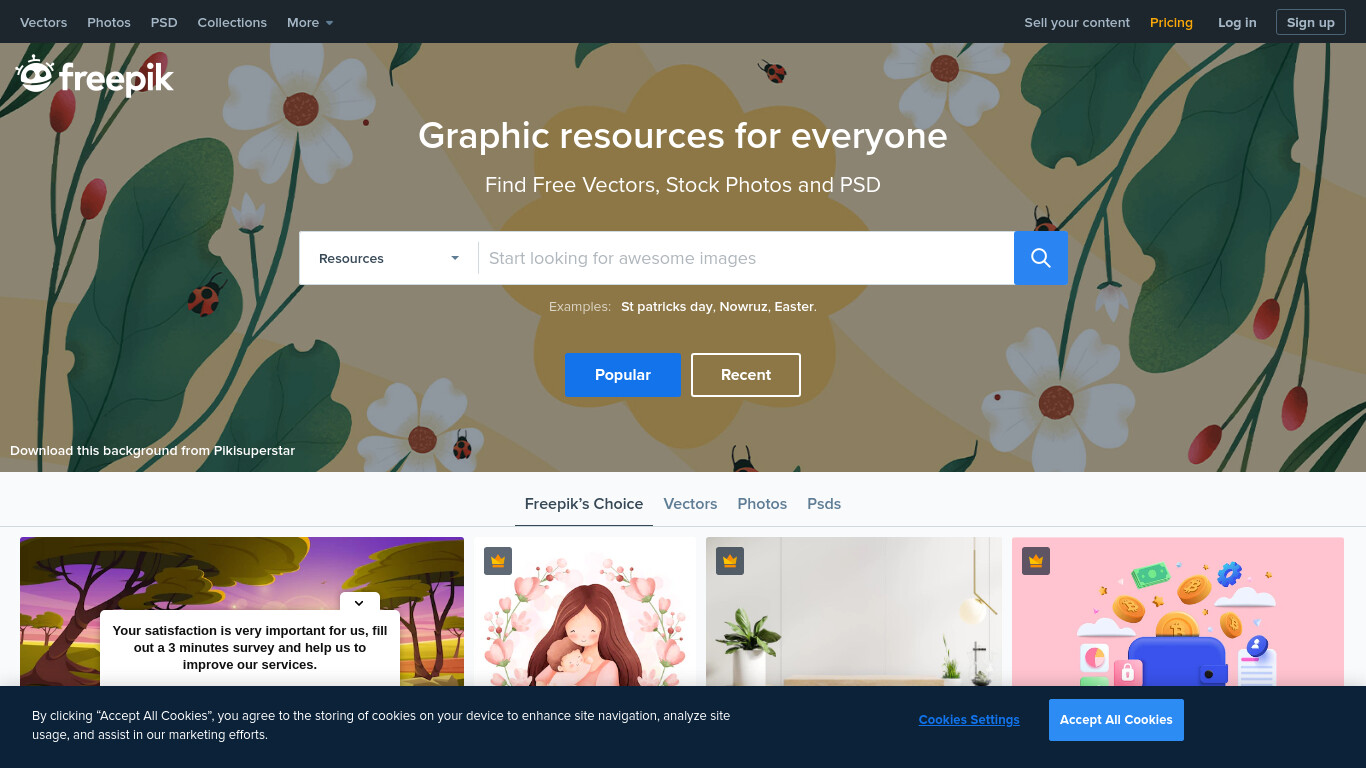The width and height of the screenshot is (1366, 768).
Task: Click the St patricks day example search
Action: [667, 307]
